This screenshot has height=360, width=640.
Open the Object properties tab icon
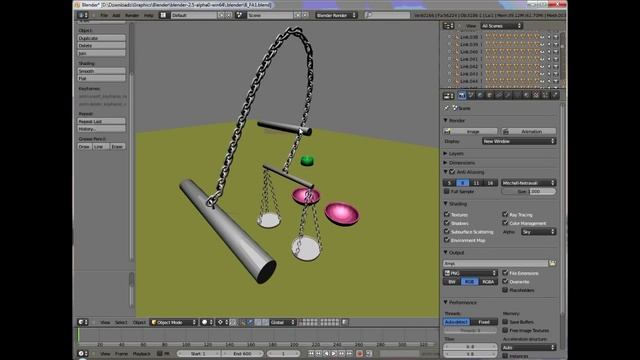[490, 96]
